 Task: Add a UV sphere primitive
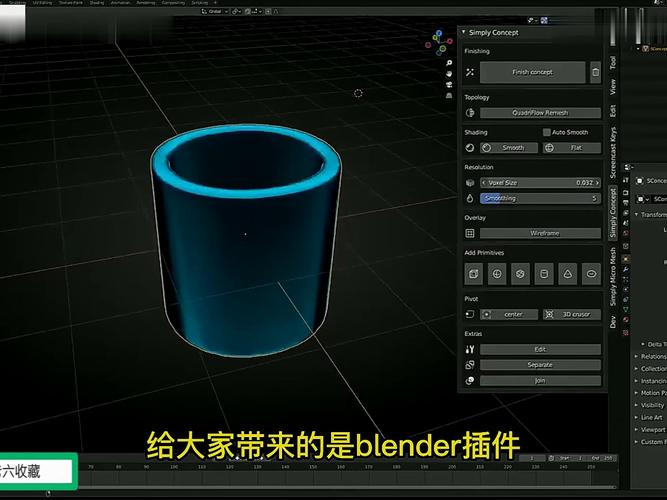point(497,274)
